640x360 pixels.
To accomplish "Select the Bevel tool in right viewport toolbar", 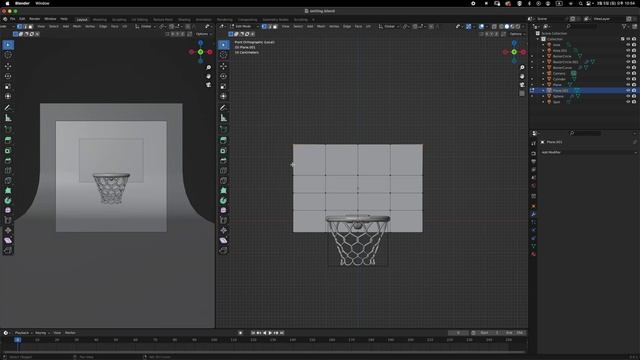I will pos(223,160).
